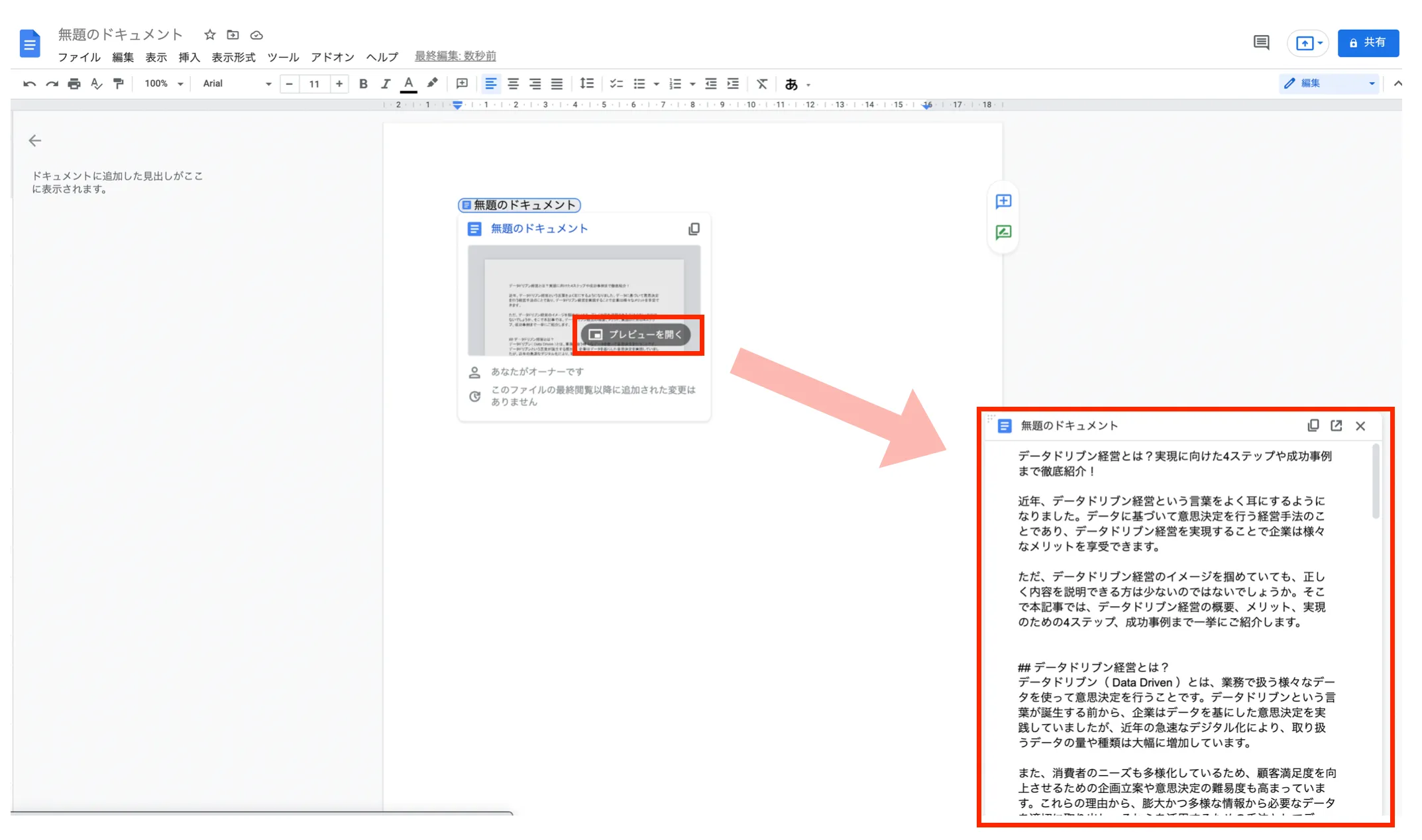The image size is (1422, 840).
Task: Select the paint format tool
Action: [x=119, y=83]
